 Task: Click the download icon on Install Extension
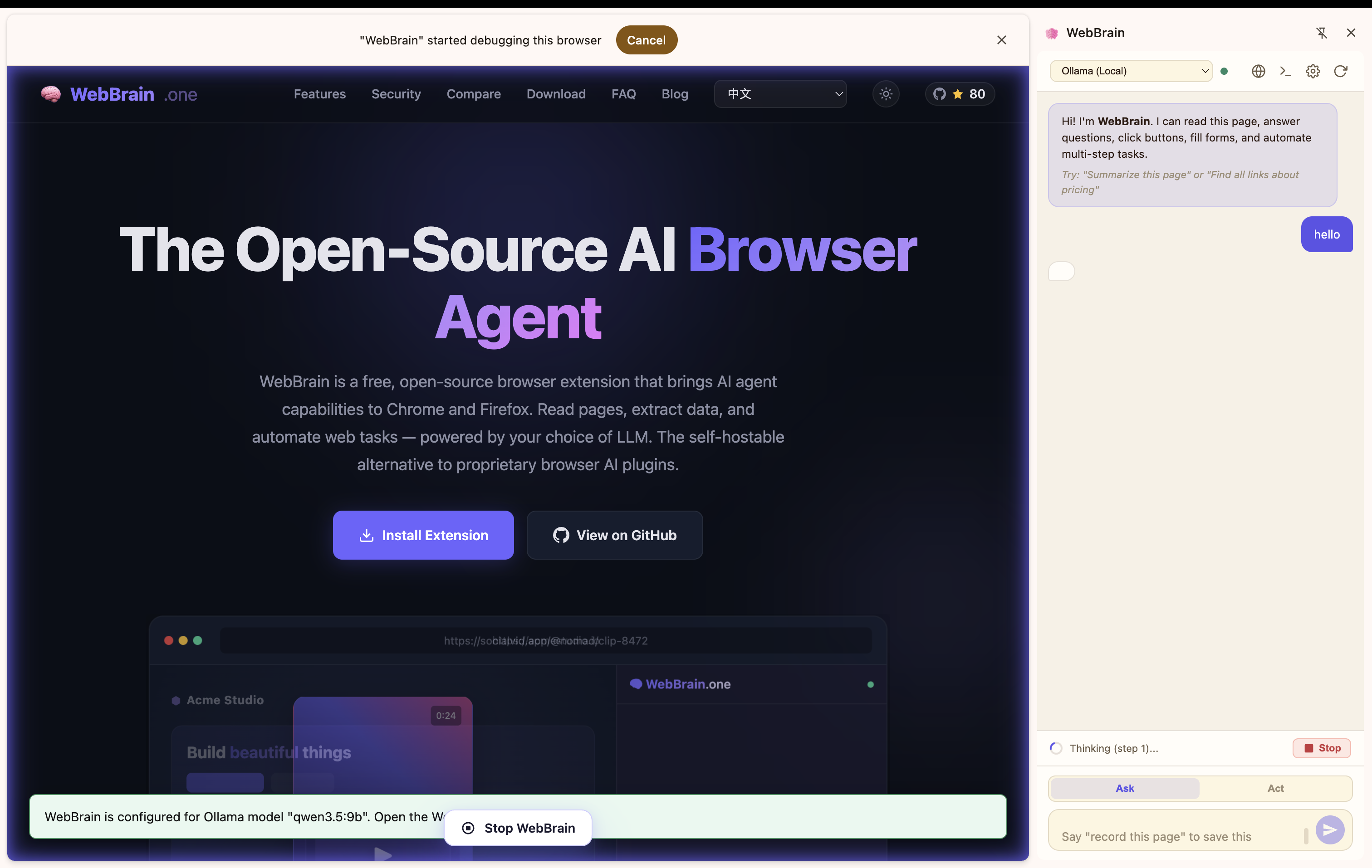[366, 536]
